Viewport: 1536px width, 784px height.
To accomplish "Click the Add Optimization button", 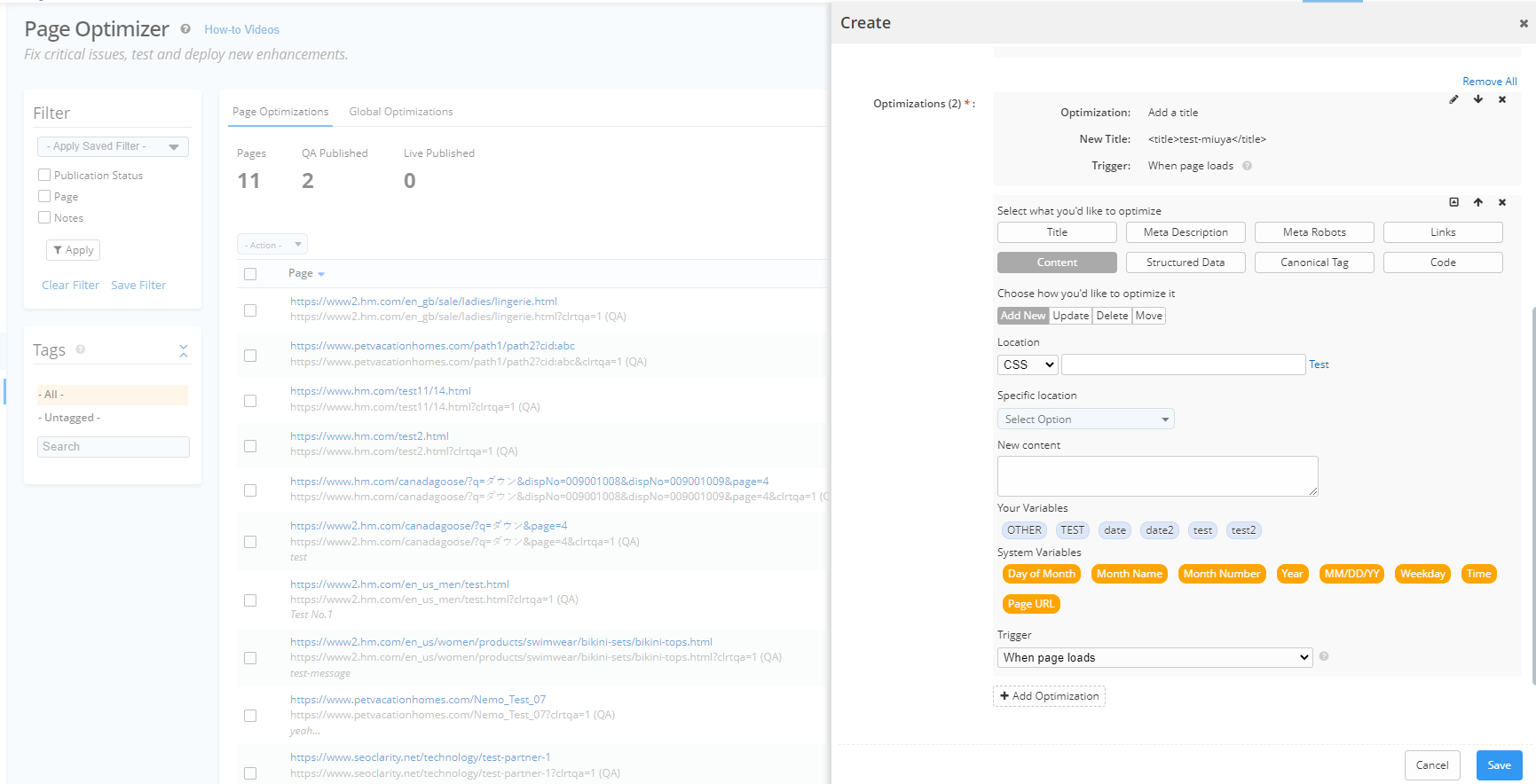I will (1049, 696).
